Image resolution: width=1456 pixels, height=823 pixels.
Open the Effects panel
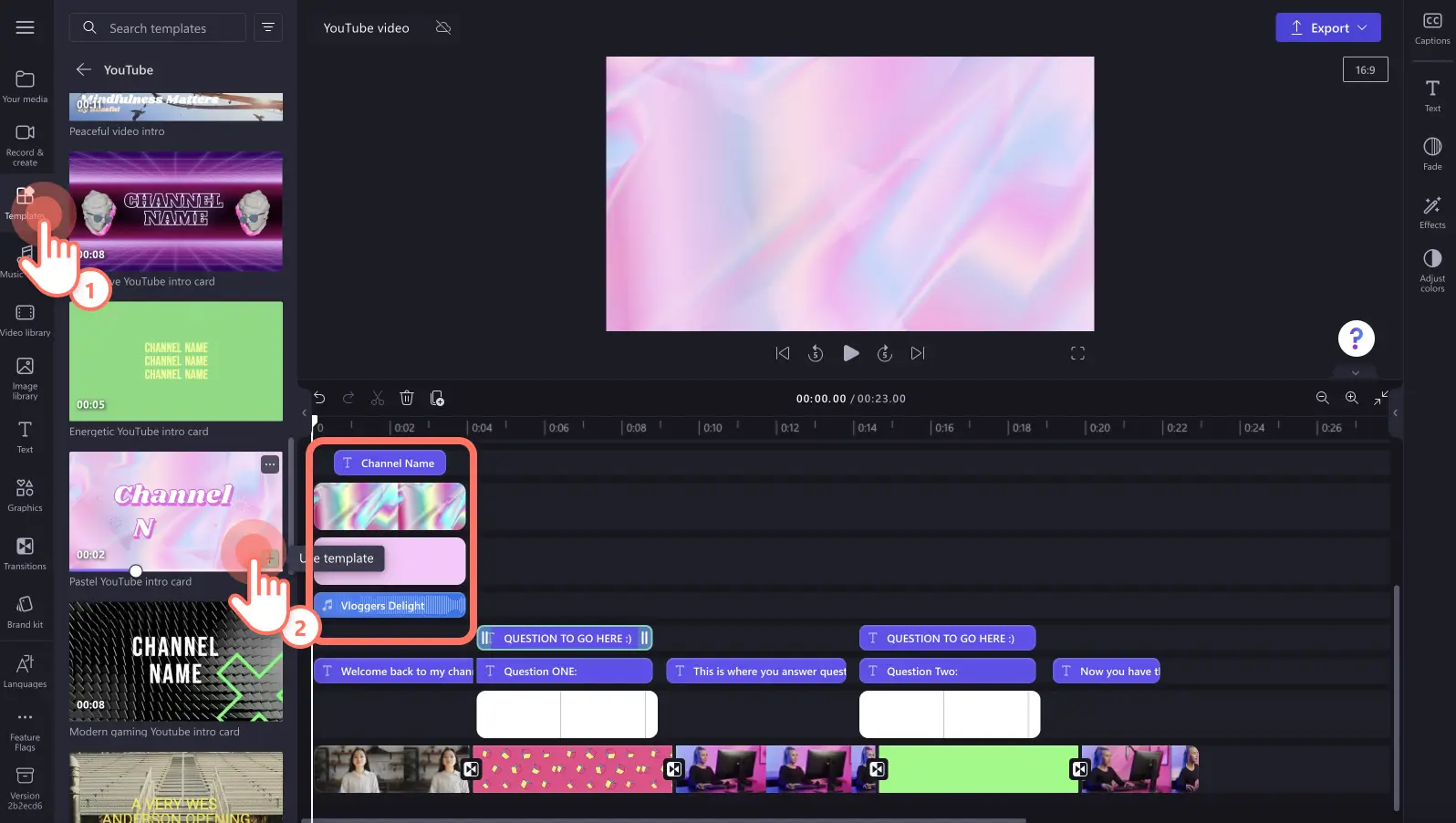click(x=1432, y=213)
